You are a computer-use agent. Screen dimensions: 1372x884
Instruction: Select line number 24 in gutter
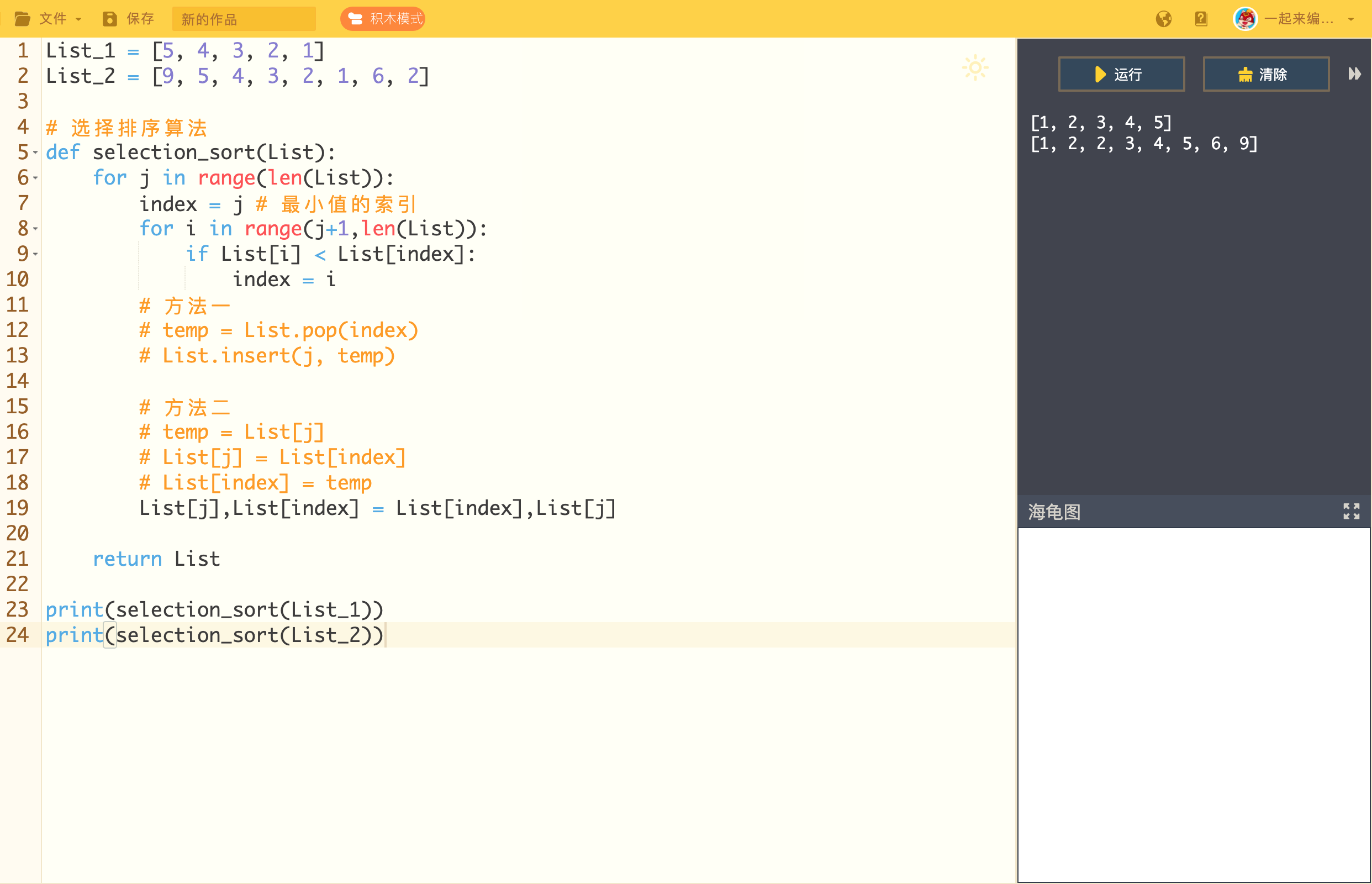(x=17, y=635)
